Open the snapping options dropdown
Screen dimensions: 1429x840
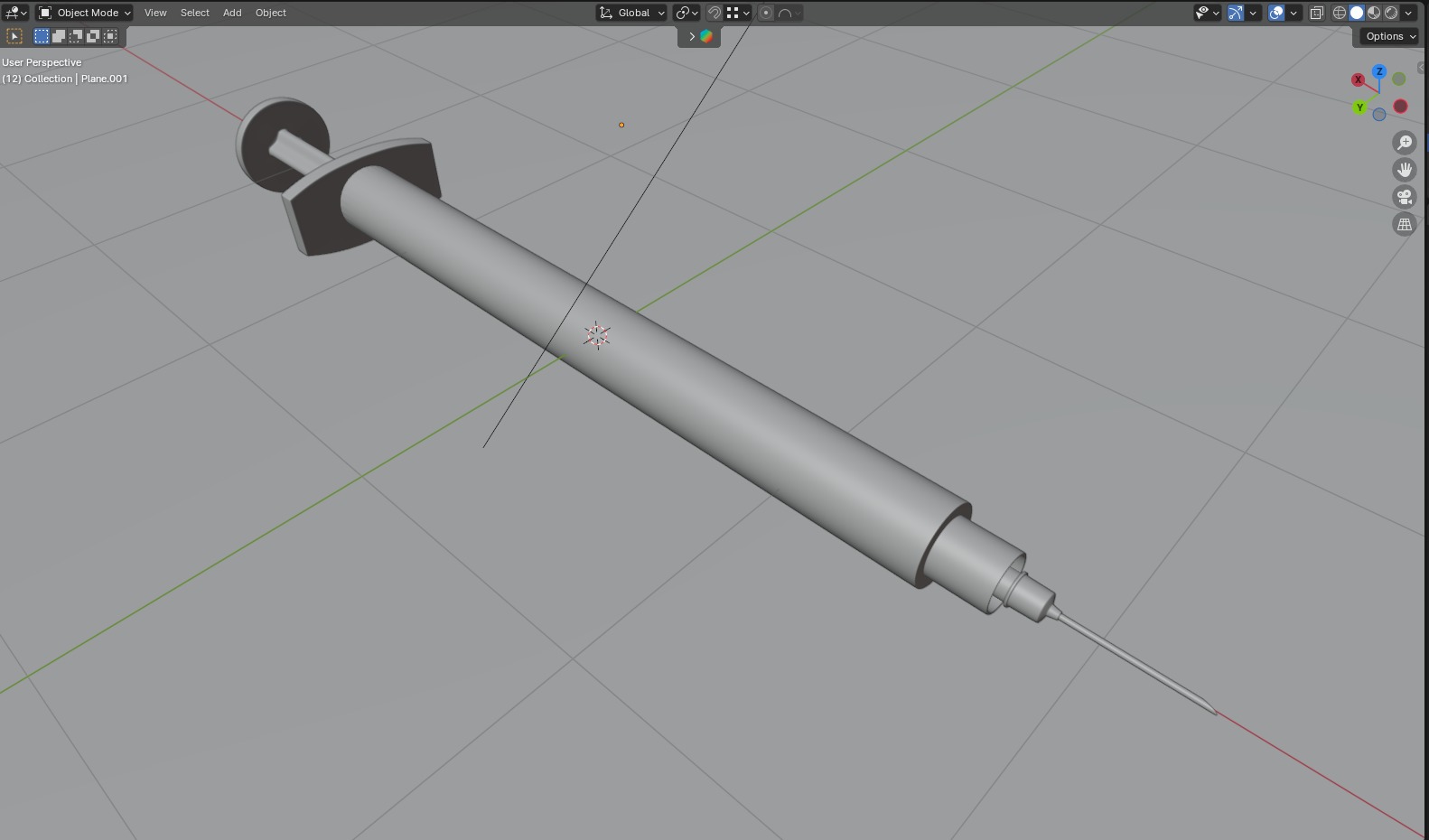pos(738,13)
